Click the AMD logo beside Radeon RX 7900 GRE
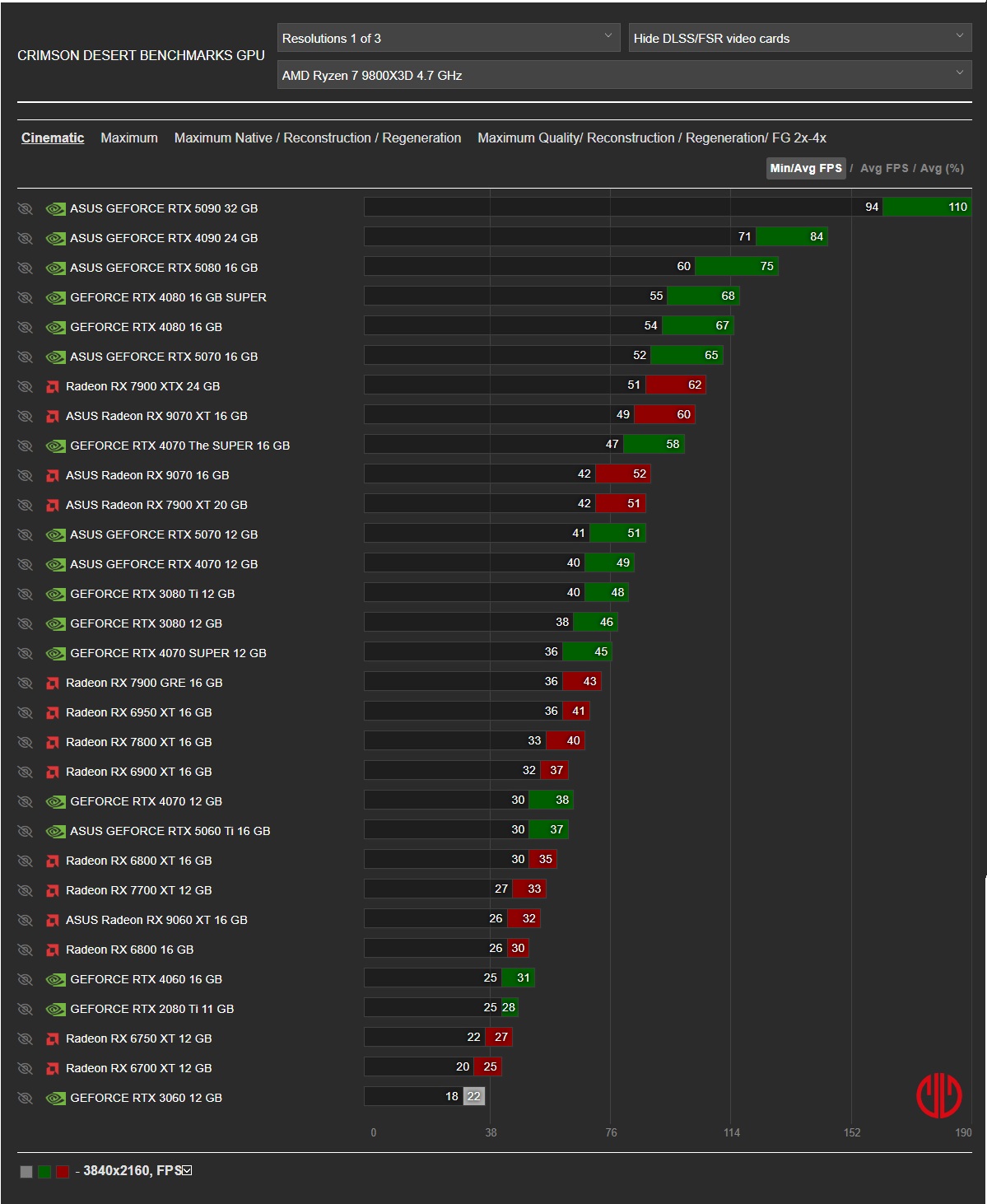The image size is (987, 1204). (53, 684)
